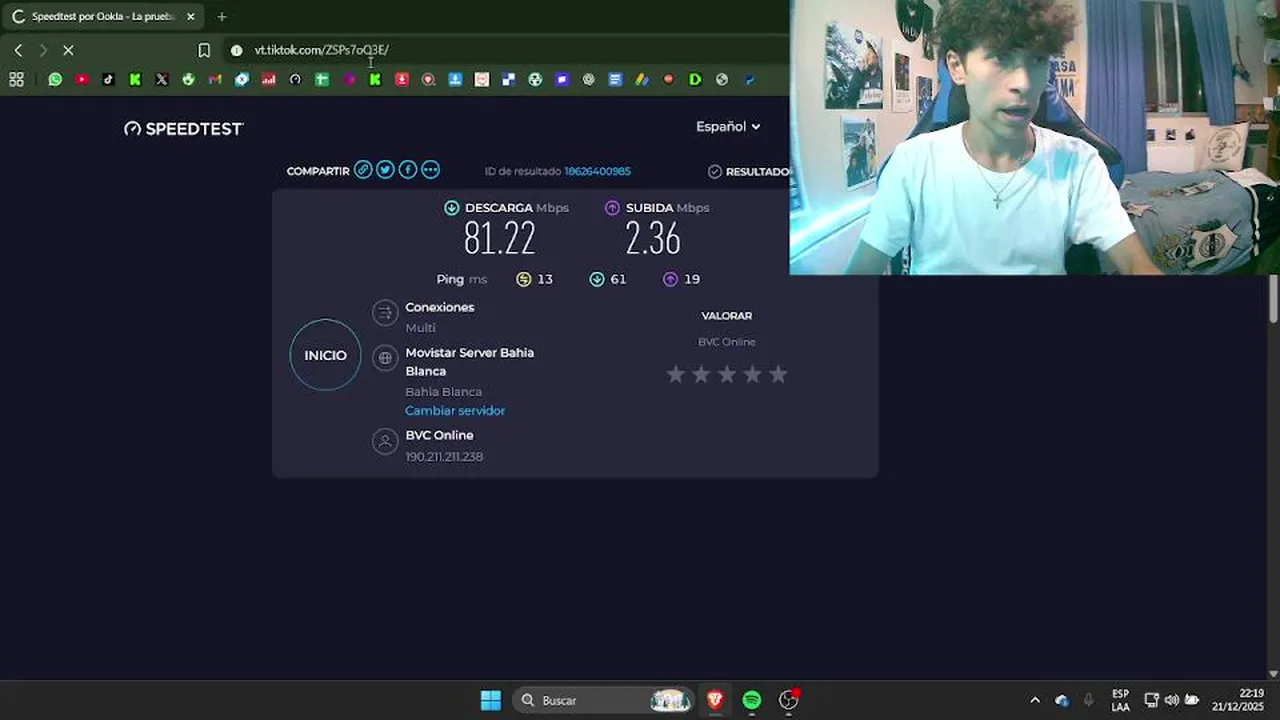Bookmark this page with bookmark icon
This screenshot has width=1280, height=720.
tap(204, 50)
